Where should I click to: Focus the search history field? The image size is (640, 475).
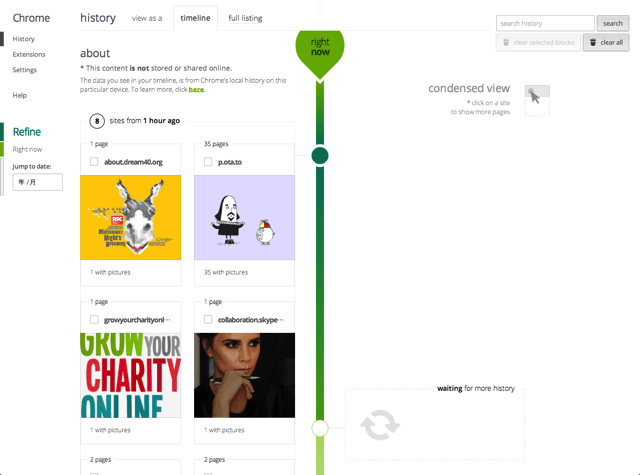point(545,23)
